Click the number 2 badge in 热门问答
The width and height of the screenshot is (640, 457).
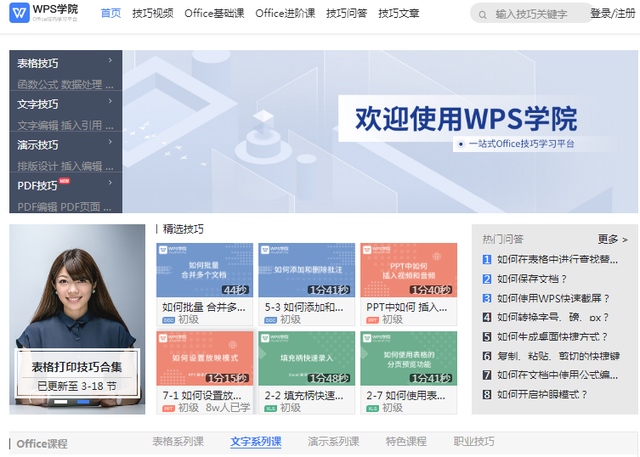487,279
